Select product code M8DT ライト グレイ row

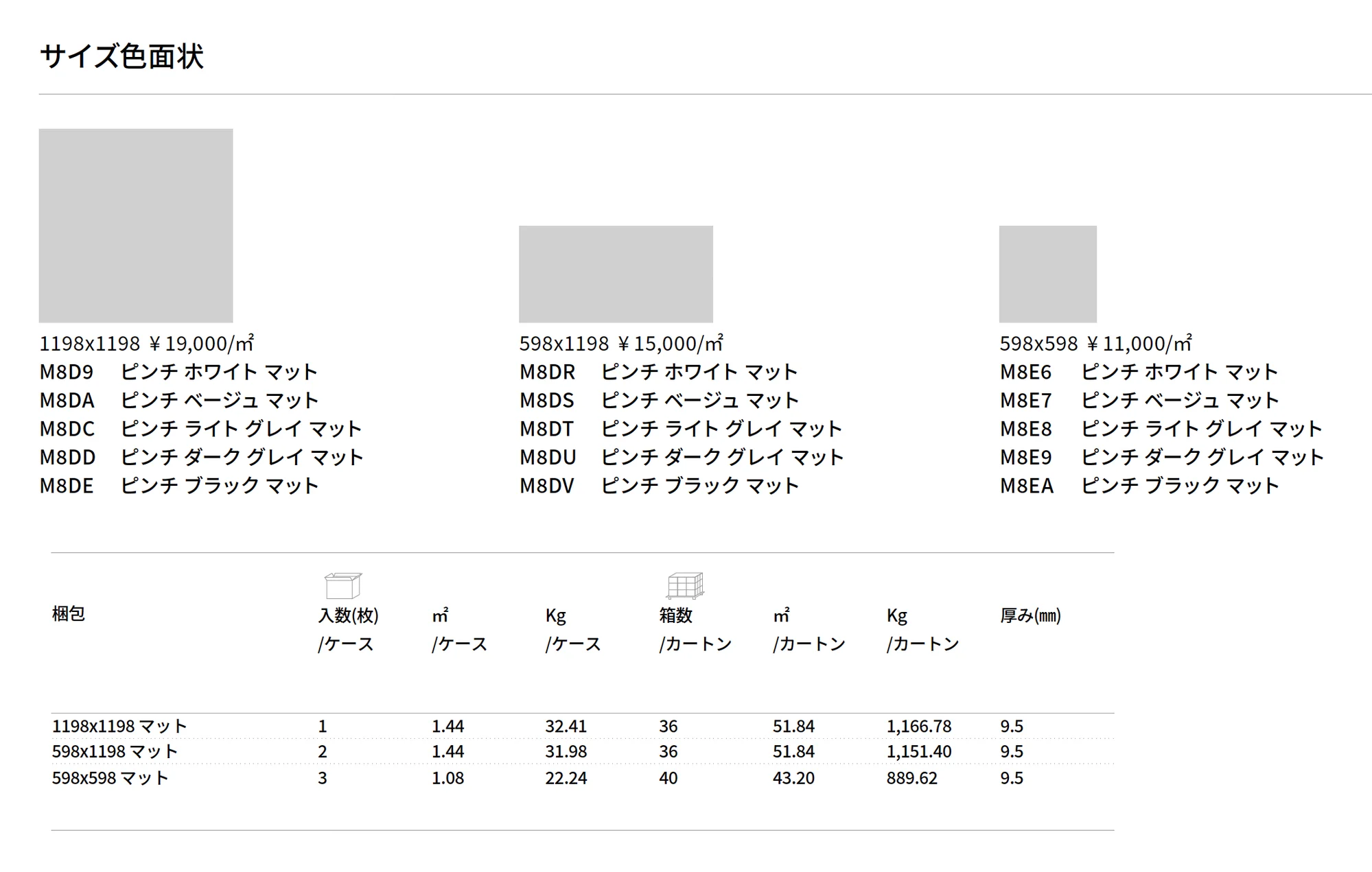point(681,429)
